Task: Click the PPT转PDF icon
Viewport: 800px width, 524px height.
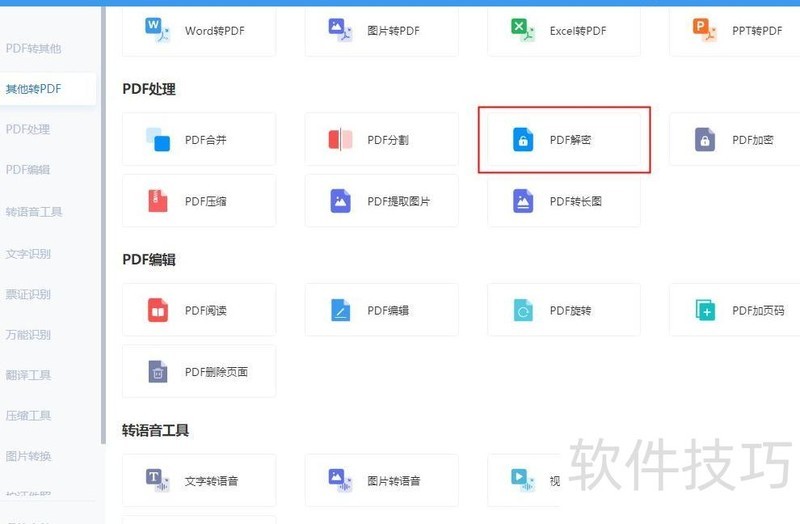Action: tap(705, 30)
